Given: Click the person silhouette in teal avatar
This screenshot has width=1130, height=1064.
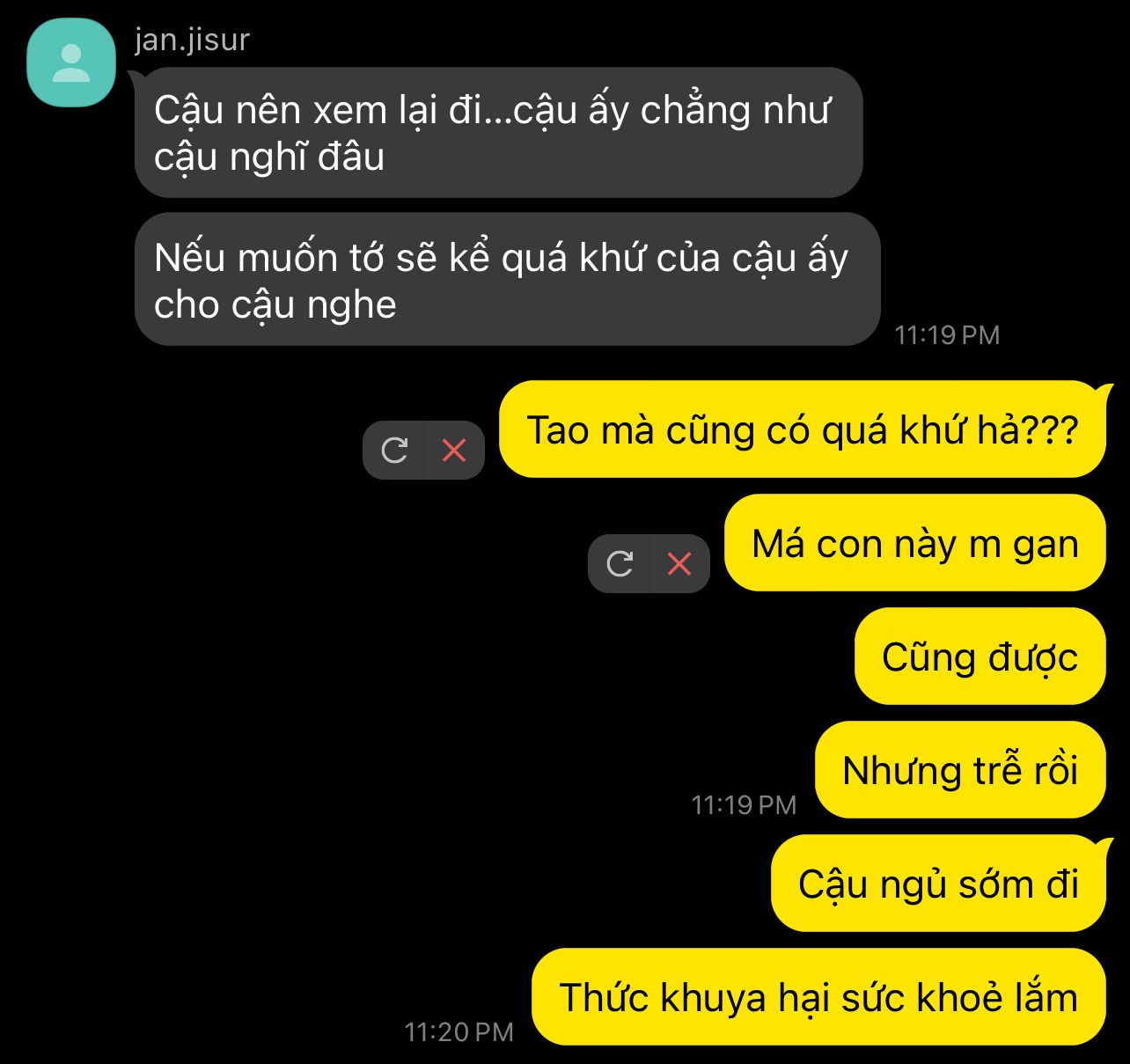Looking at the screenshot, I should click(x=71, y=63).
